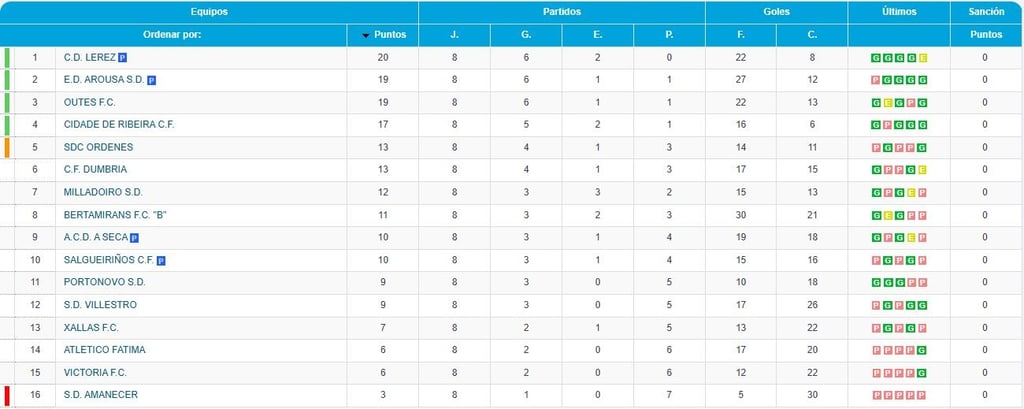Click the first red P result icon for E.D. AROUSA
Screen dimensions: 1024x409
[x=876, y=80]
